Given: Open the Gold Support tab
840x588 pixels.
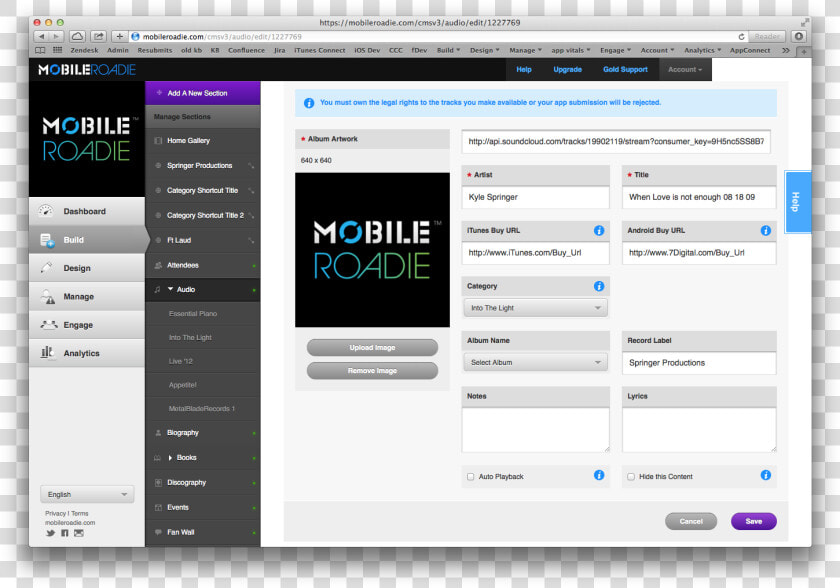Looking at the screenshot, I should coord(625,70).
